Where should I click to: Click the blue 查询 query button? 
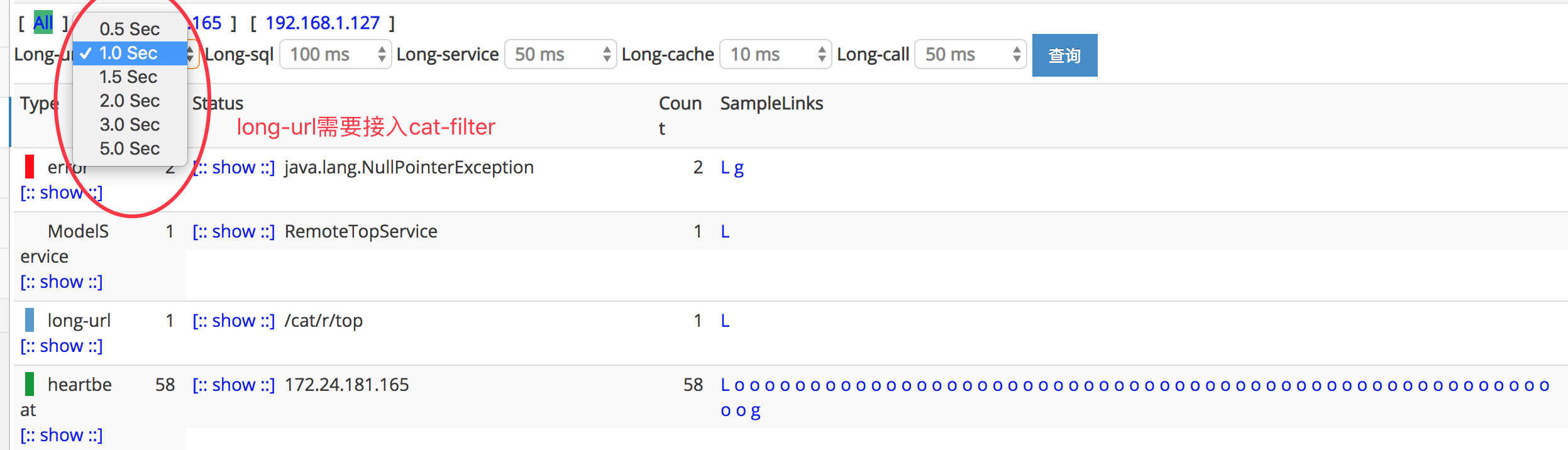pos(1064,55)
